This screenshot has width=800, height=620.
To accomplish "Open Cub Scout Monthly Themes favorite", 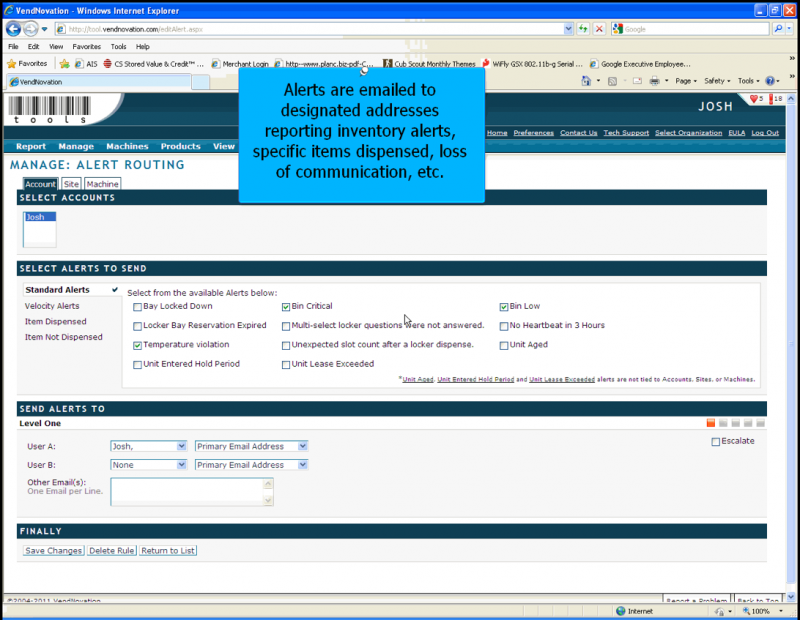I will point(430,64).
